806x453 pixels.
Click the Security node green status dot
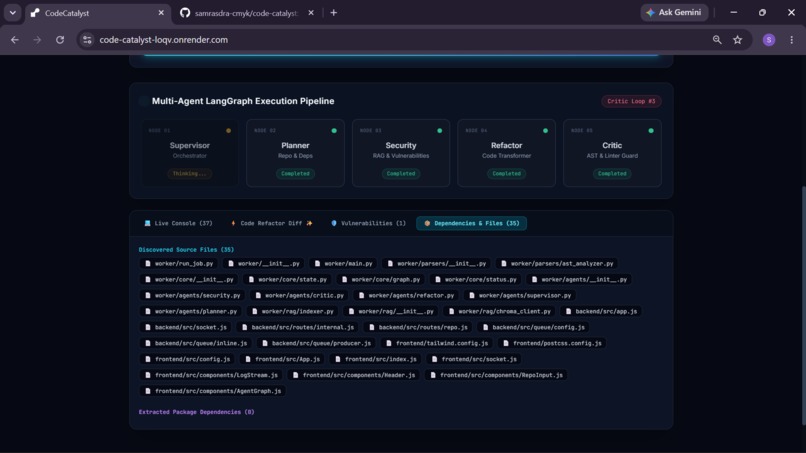click(439, 131)
